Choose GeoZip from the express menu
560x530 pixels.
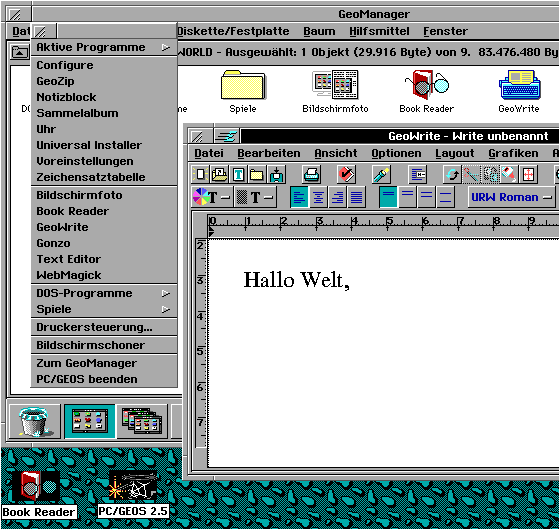(x=104, y=81)
